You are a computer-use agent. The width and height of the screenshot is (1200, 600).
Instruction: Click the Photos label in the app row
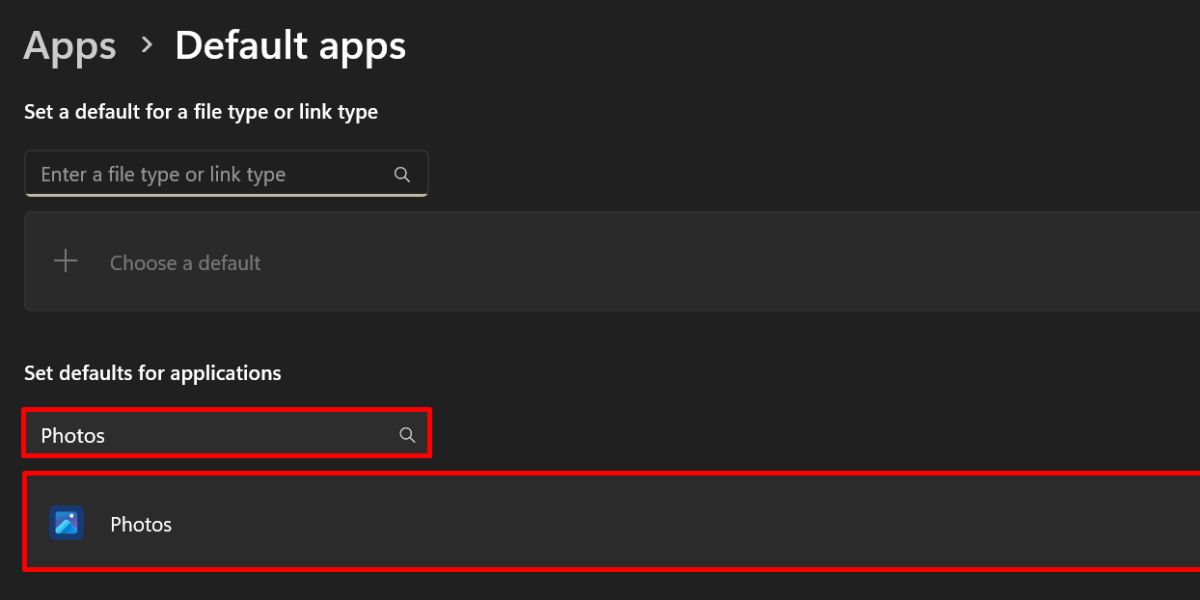pos(140,523)
